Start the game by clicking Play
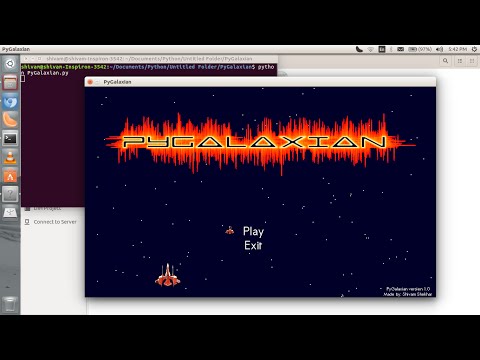Image resolution: width=480 pixels, height=360 pixels. click(x=253, y=231)
